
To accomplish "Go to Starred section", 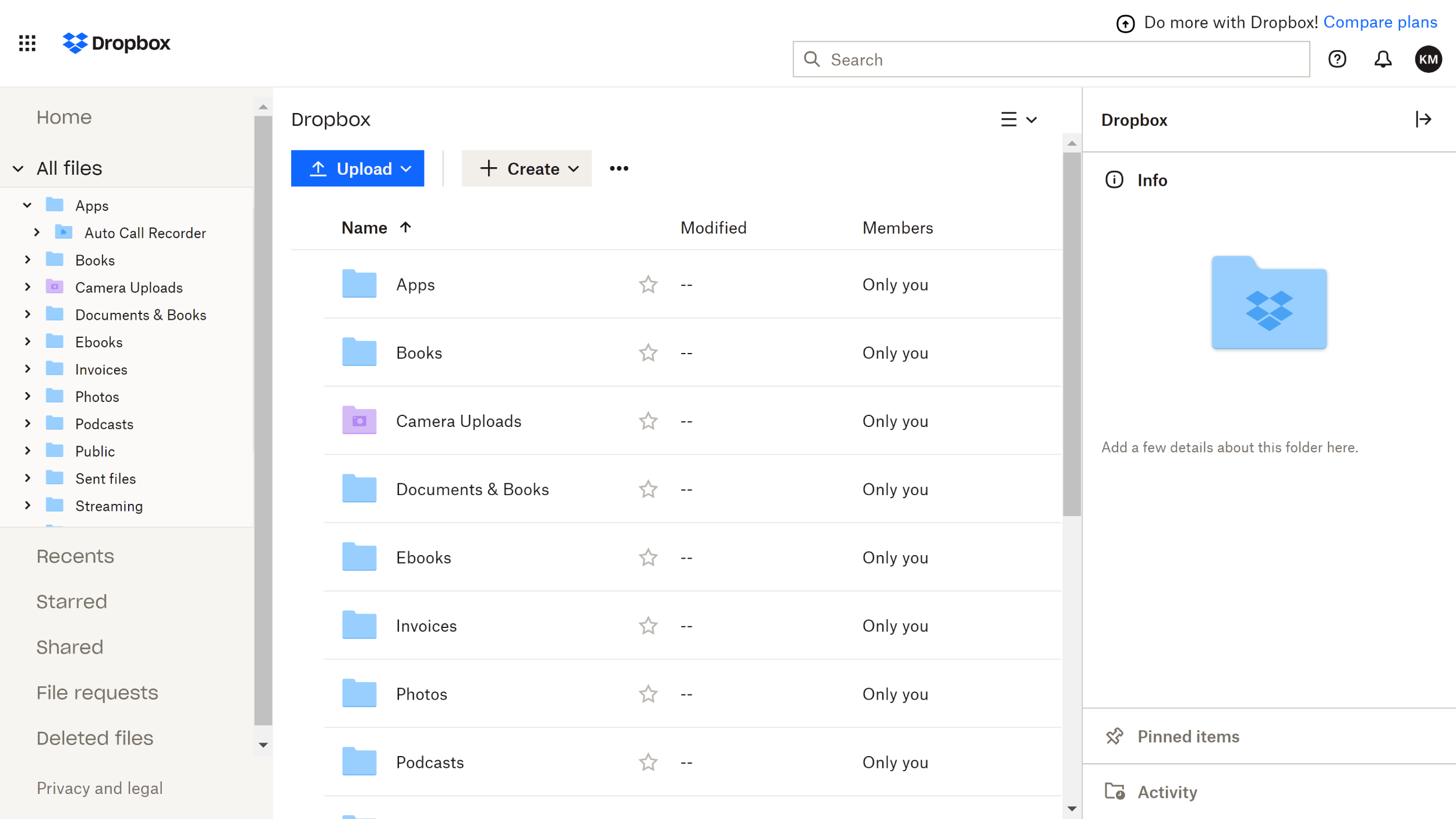I will click(x=72, y=601).
